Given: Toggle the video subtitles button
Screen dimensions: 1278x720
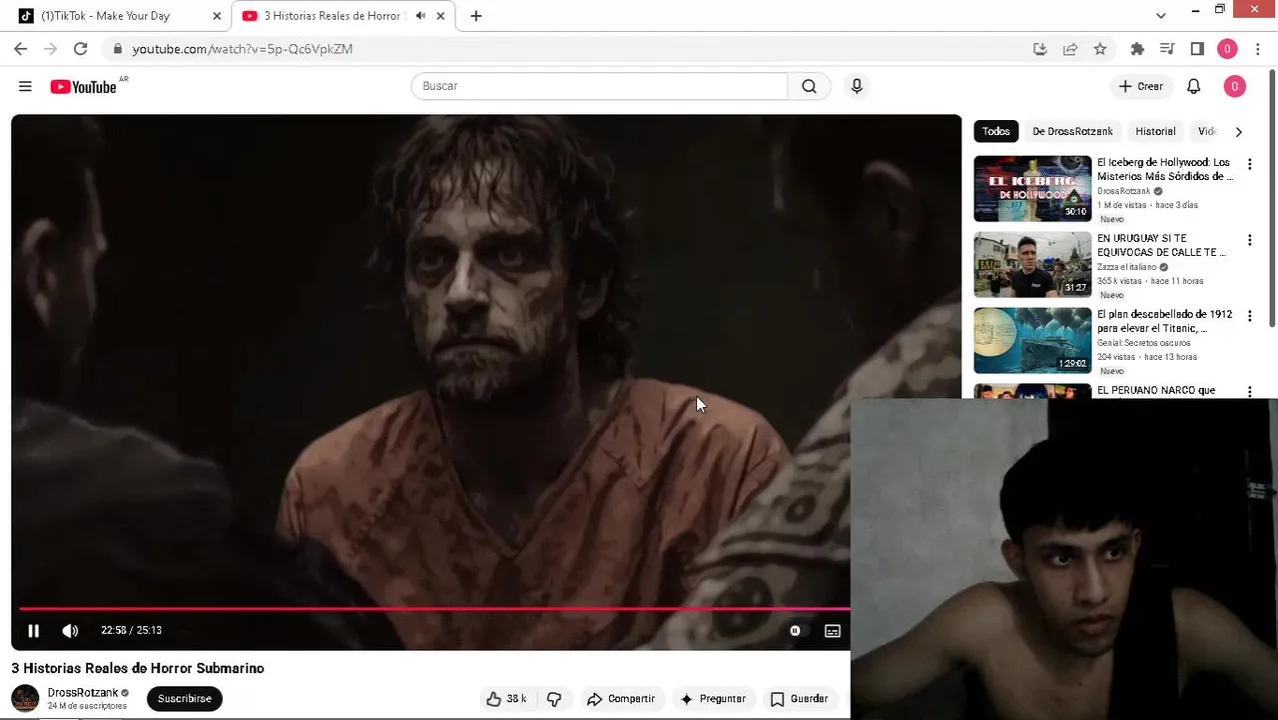Looking at the screenshot, I should point(832,631).
